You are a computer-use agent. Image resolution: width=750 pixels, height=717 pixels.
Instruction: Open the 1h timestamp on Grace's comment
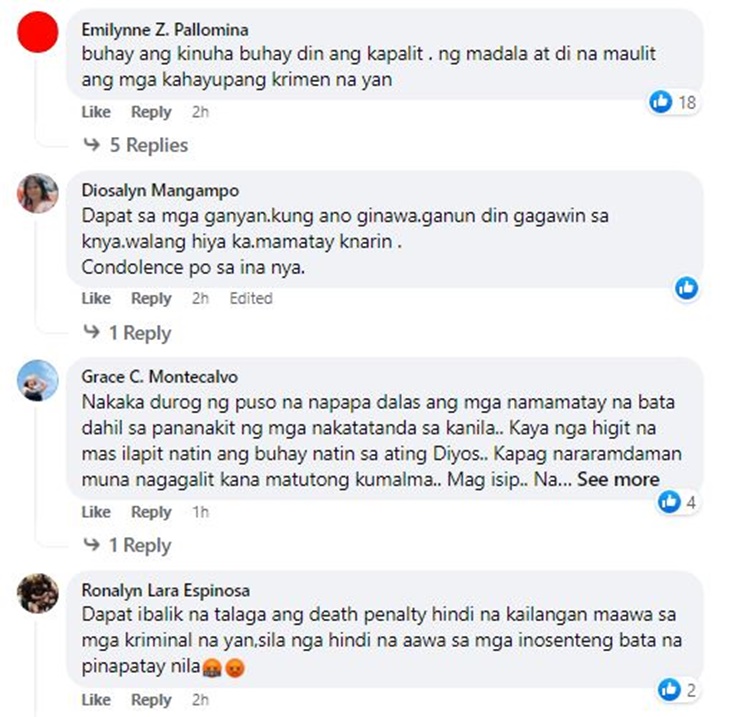(200, 512)
